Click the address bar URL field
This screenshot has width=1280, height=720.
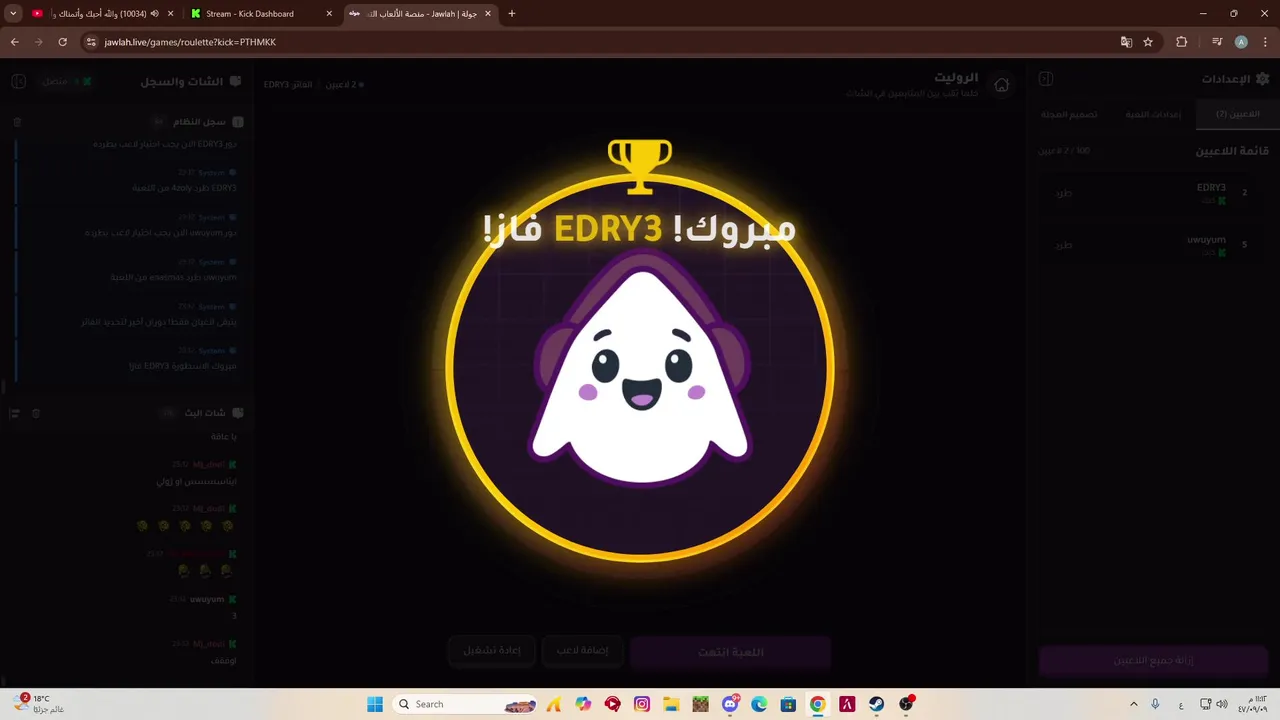600,42
